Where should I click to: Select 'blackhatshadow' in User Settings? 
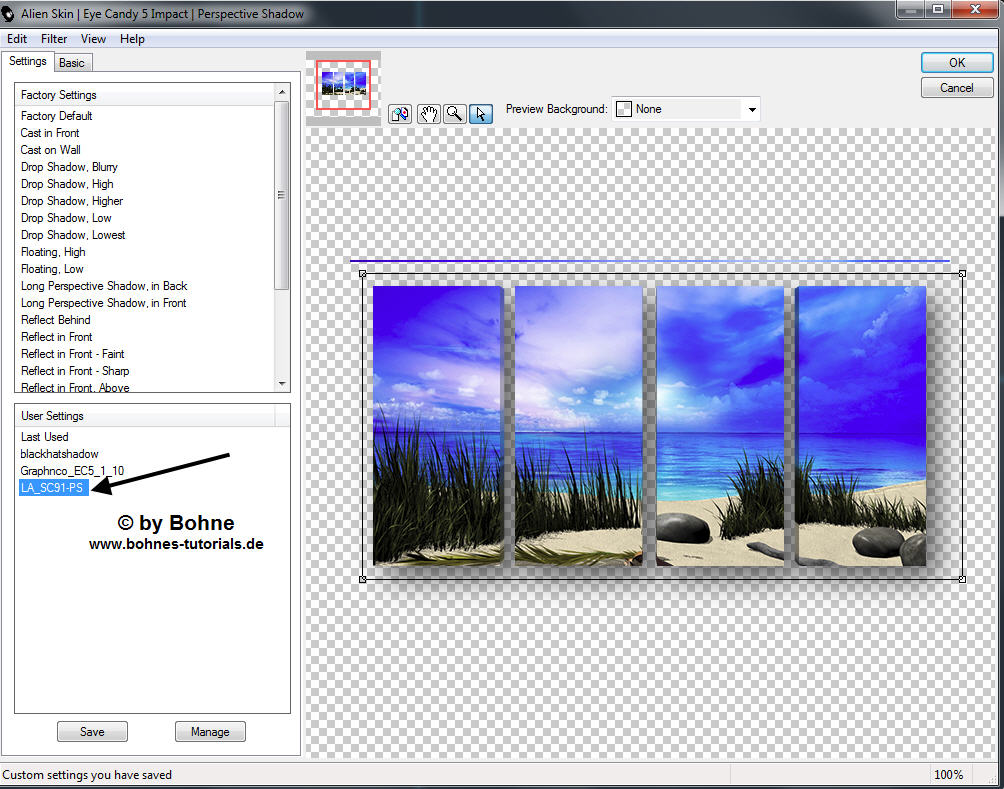(59, 453)
